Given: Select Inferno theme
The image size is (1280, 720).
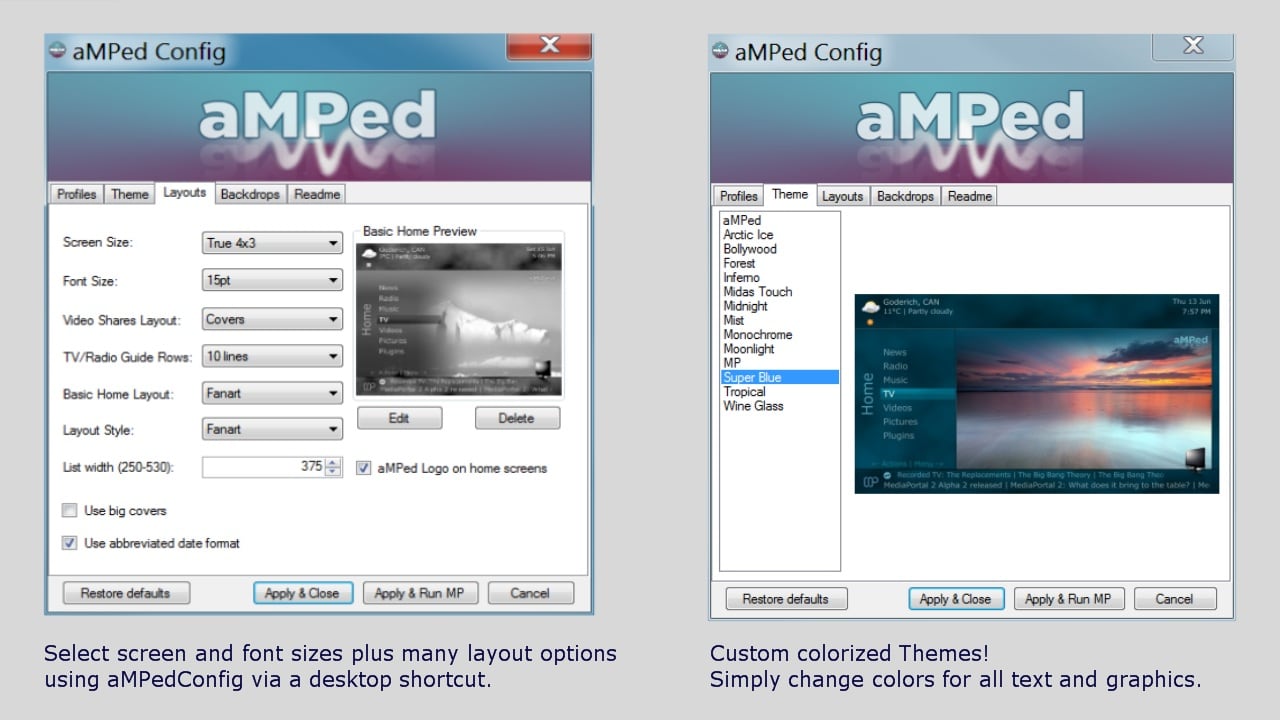Looking at the screenshot, I should click(x=741, y=278).
